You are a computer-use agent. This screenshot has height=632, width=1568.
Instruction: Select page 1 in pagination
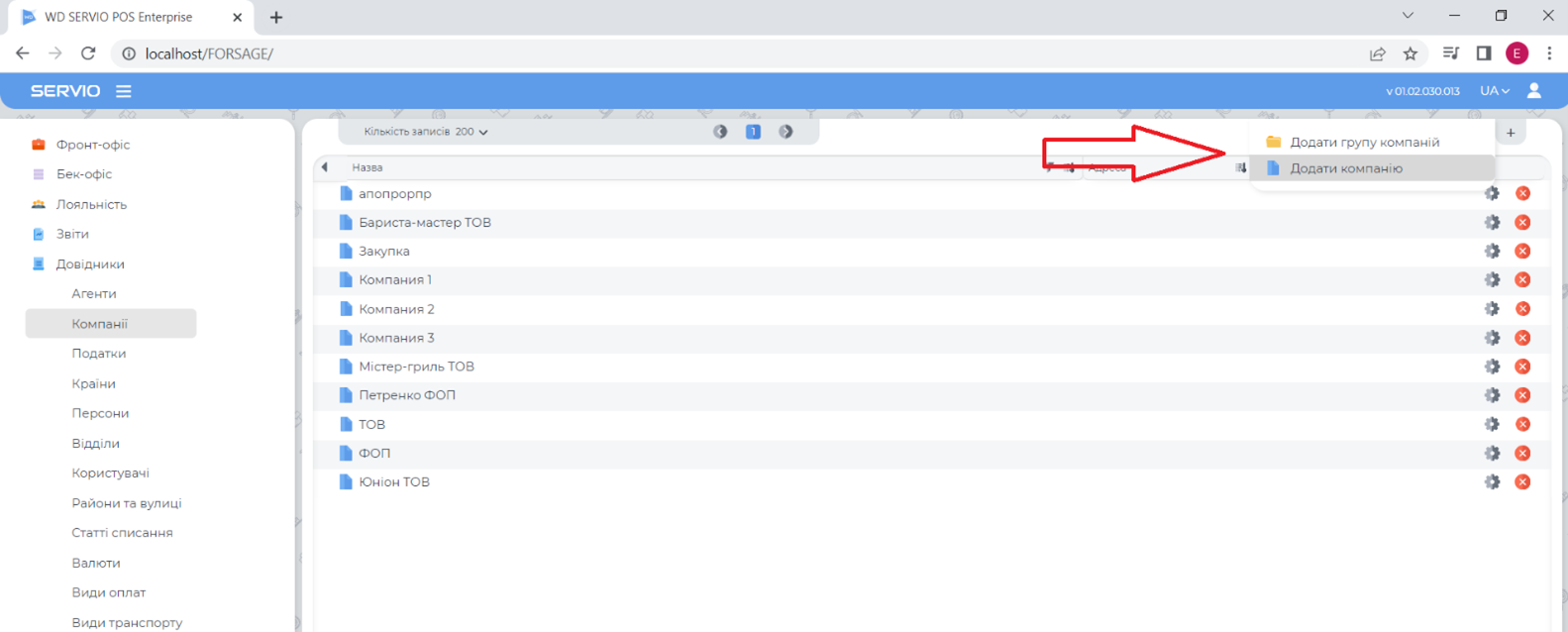point(753,132)
